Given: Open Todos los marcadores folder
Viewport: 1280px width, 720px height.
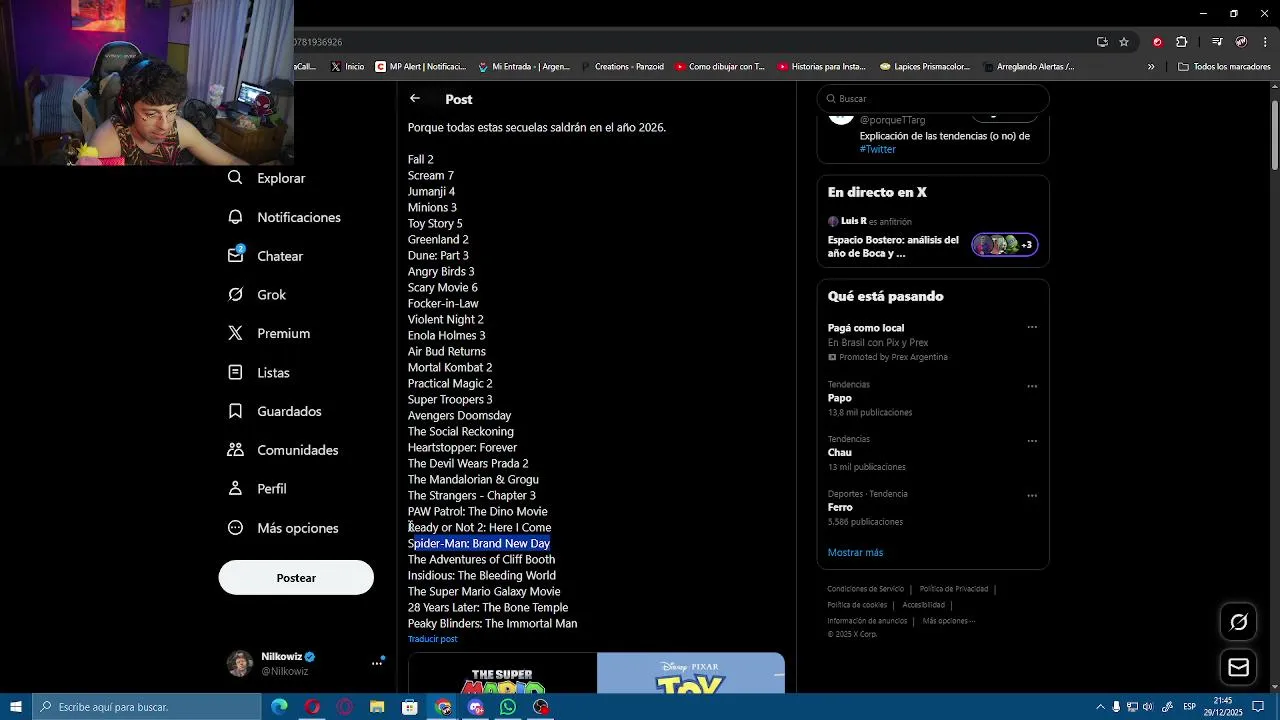Looking at the screenshot, I should point(1224,67).
